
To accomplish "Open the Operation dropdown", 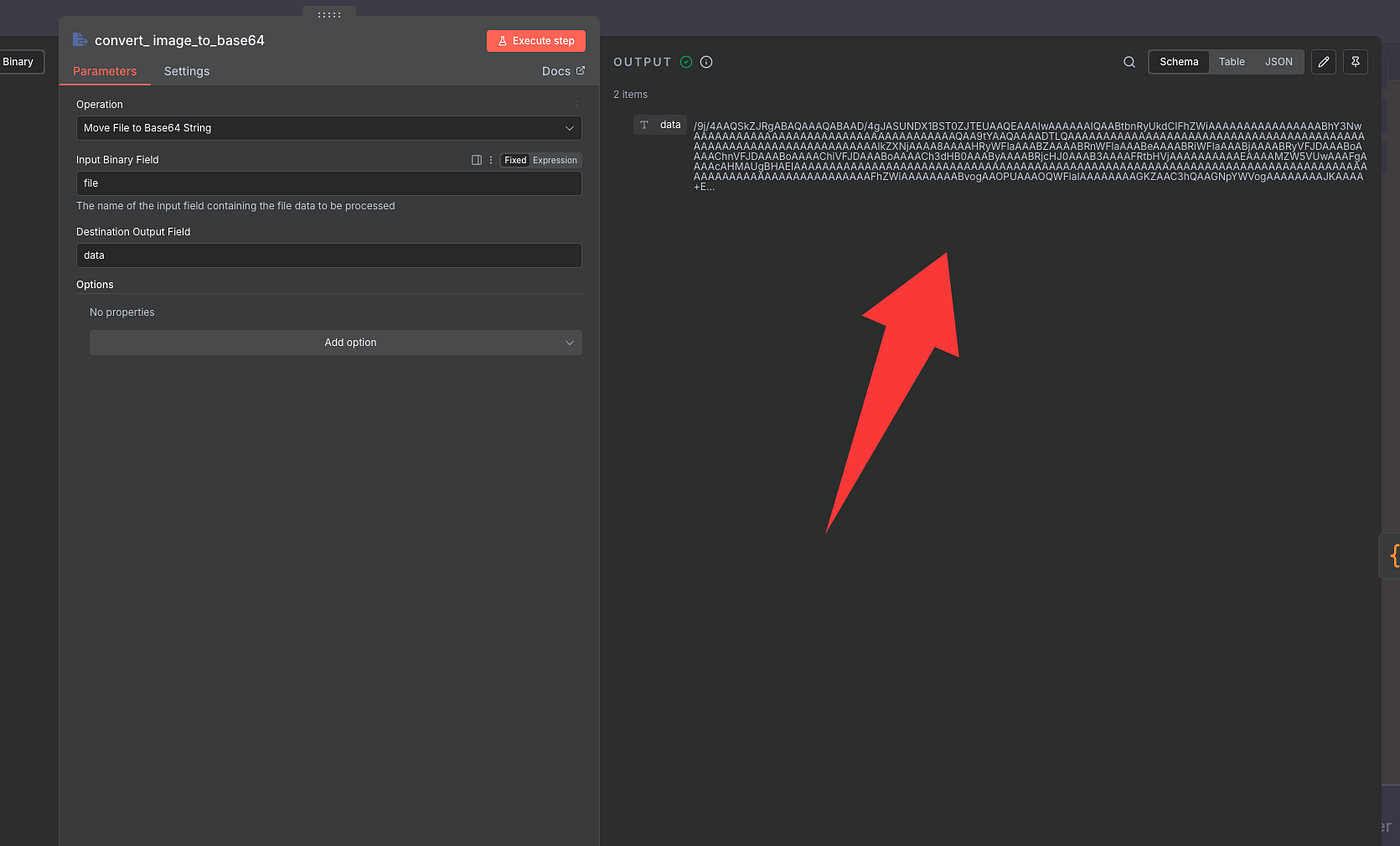I will [x=329, y=128].
